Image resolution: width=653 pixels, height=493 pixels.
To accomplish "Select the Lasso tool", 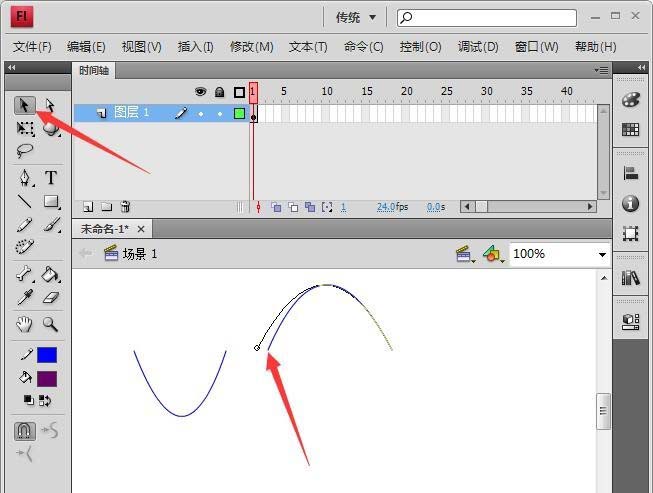I will (25, 150).
